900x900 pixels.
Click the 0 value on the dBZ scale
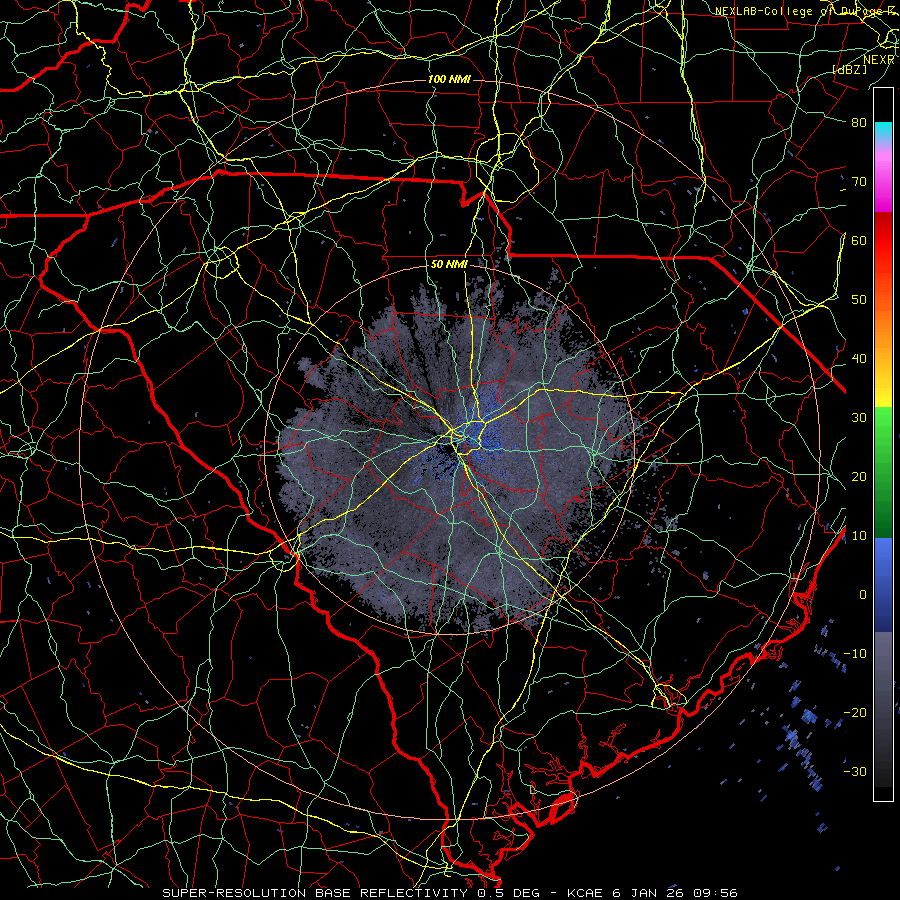click(863, 595)
